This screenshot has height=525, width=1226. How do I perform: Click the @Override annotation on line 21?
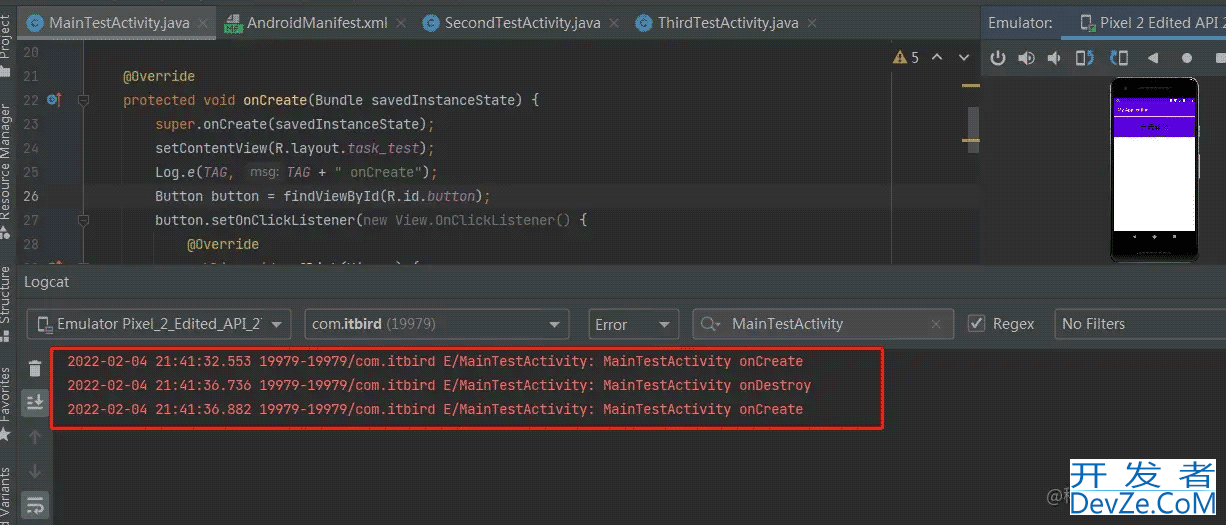[x=159, y=76]
